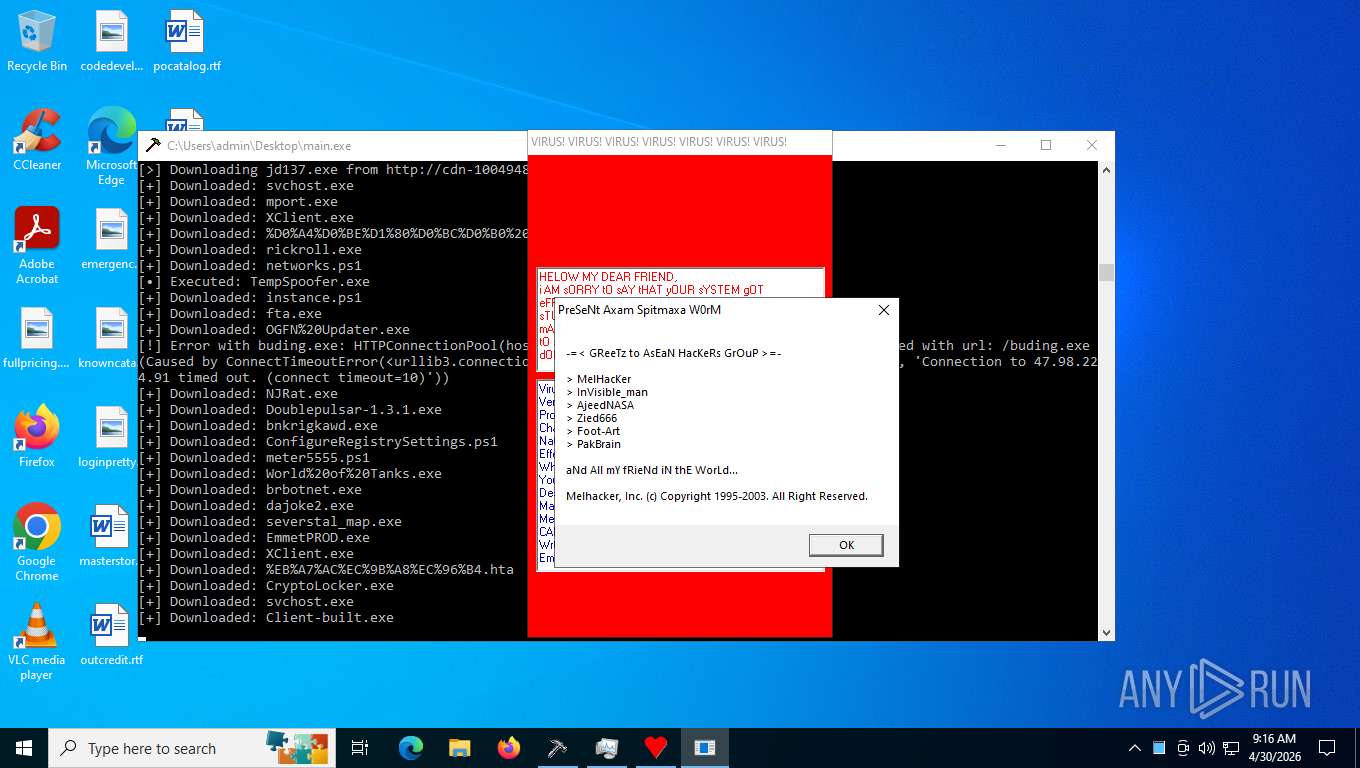Open Task View on the taskbar
This screenshot has height=768, width=1360.
[361, 748]
